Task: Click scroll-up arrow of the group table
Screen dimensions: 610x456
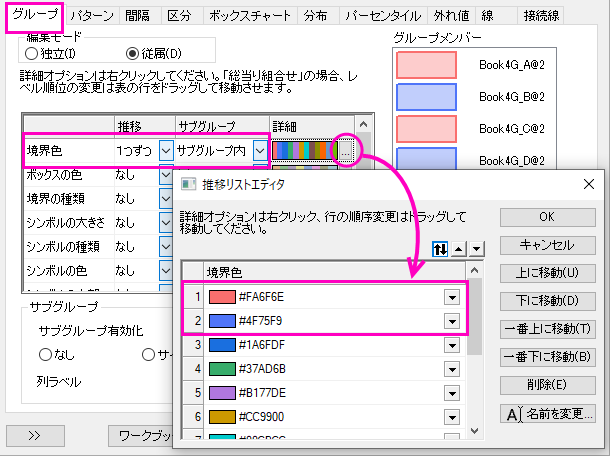Action: 363,125
